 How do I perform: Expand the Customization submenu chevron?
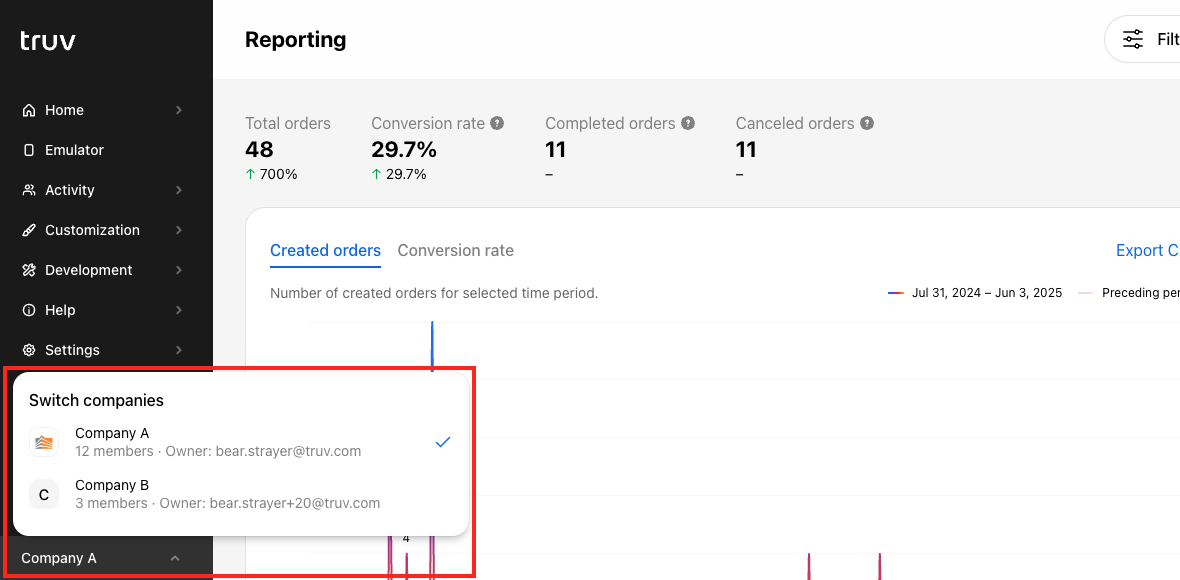179,230
